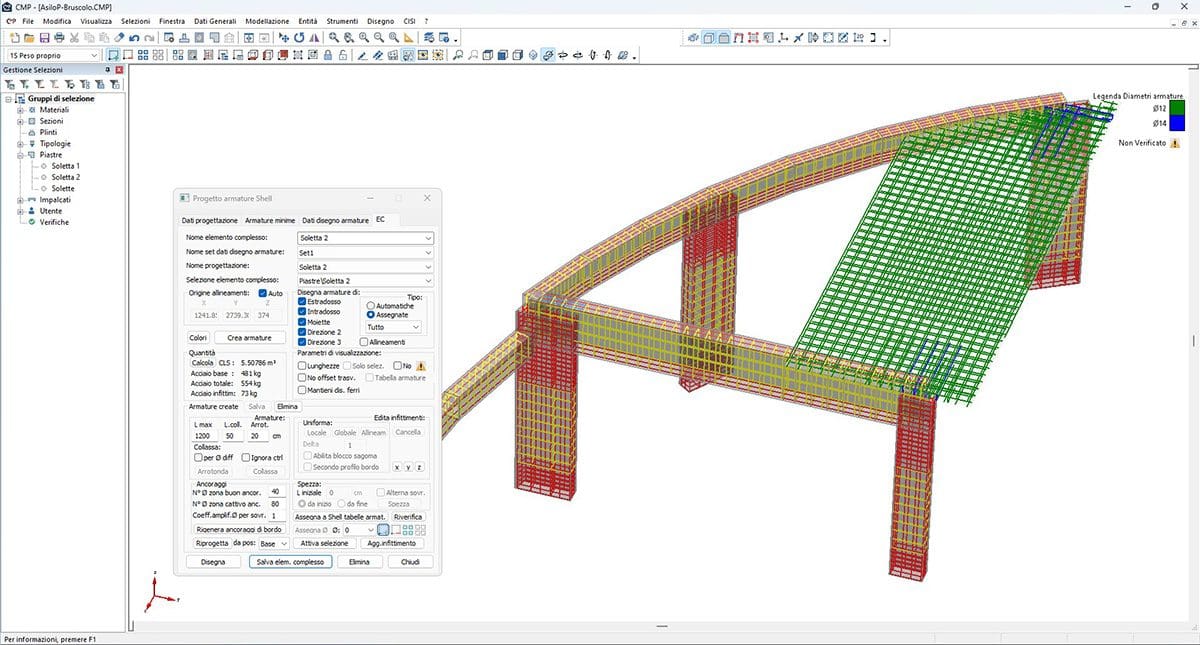
Task: Expand the Impalcati tree node
Action: pyautogui.click(x=19, y=200)
